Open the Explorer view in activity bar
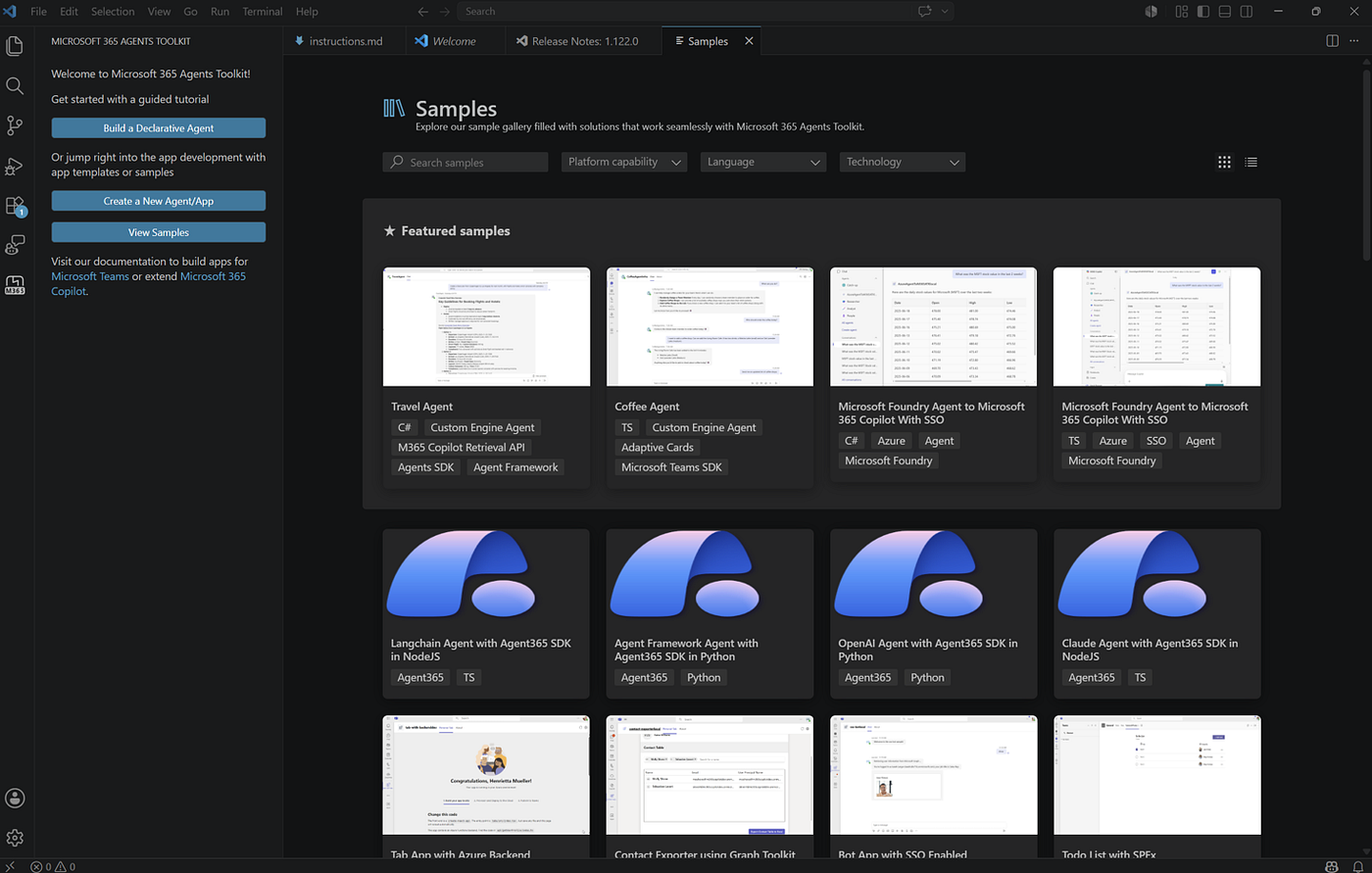1372x873 pixels. [x=15, y=46]
